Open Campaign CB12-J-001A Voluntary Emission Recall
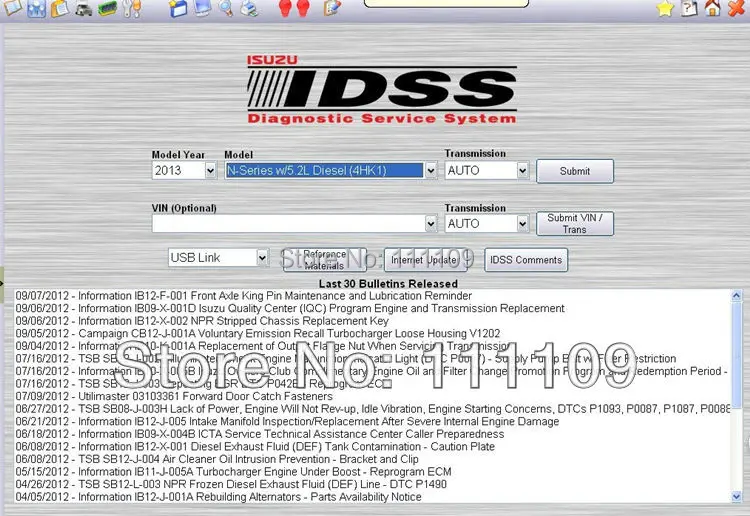 tap(258, 333)
